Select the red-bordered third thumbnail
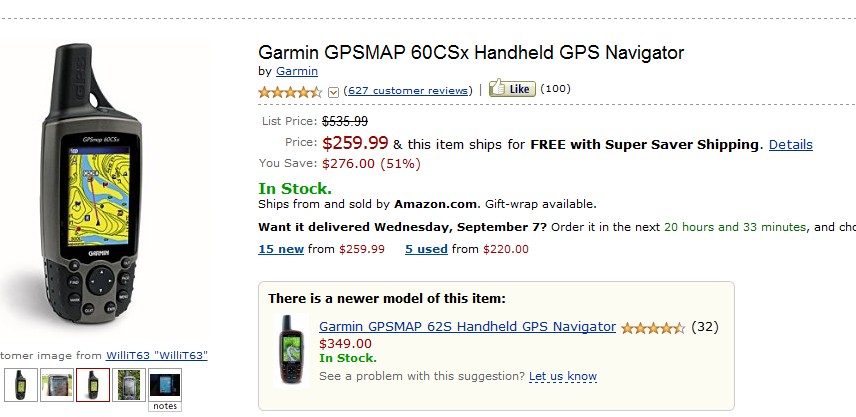 click(x=93, y=384)
